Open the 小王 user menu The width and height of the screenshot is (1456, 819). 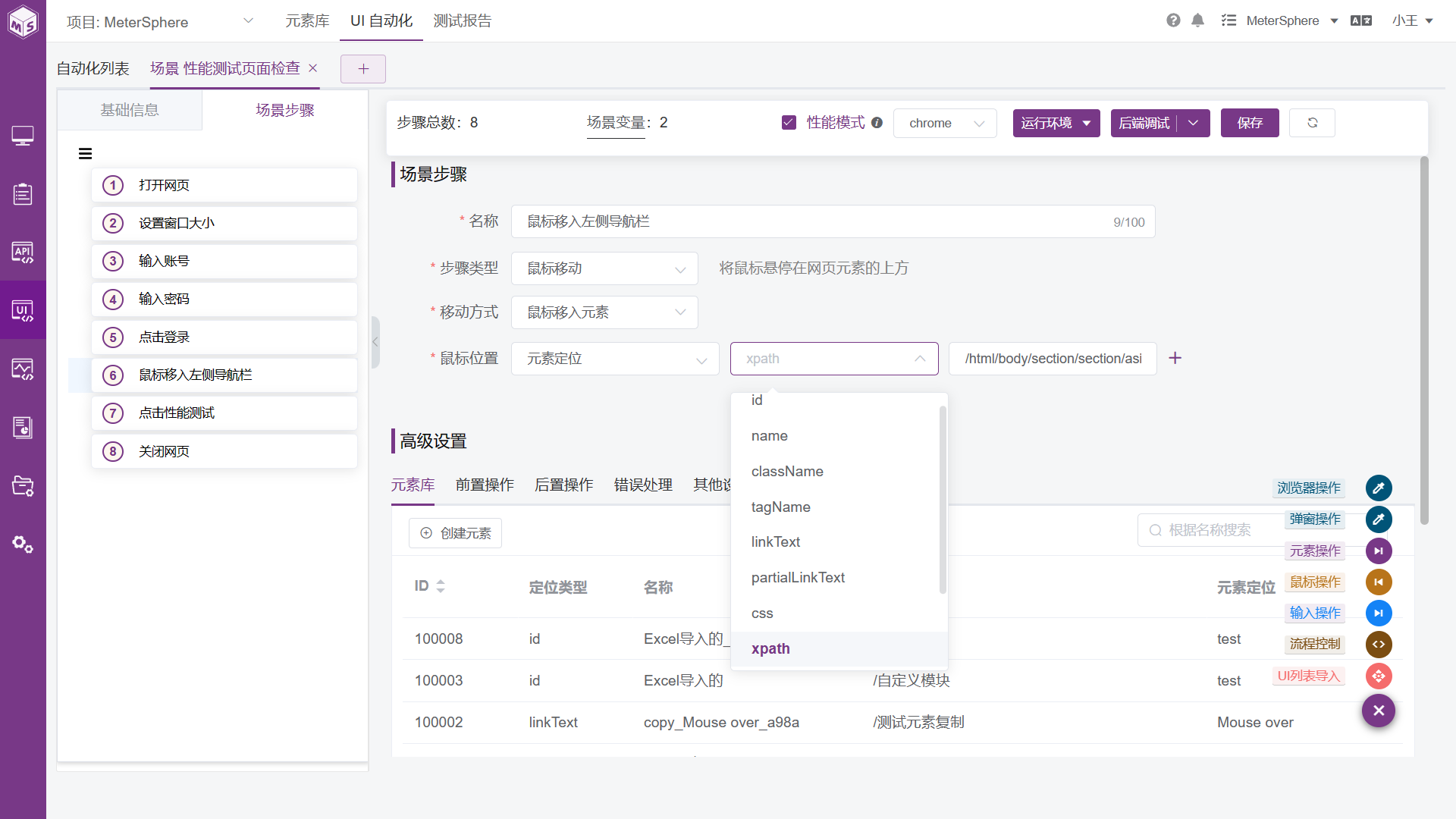(x=1412, y=20)
